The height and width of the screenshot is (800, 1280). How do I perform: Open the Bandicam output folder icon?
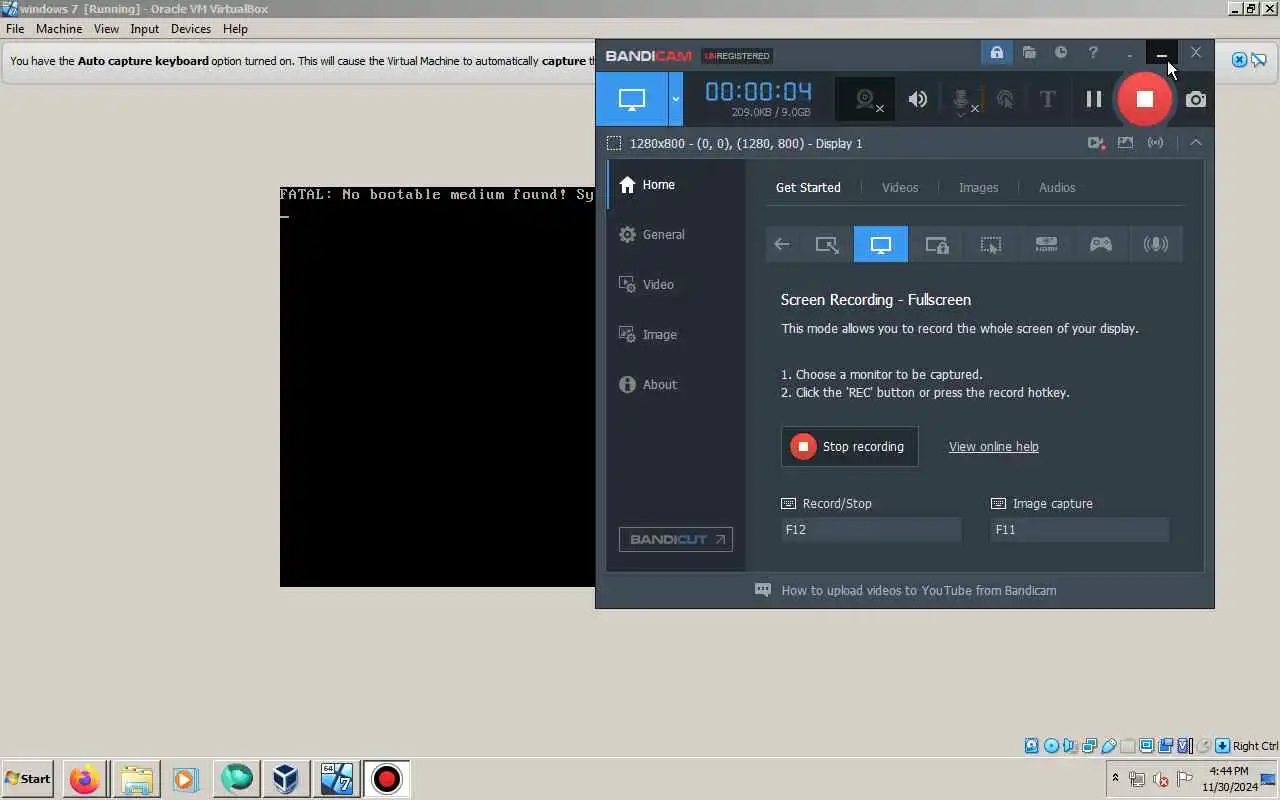pos(1029,52)
